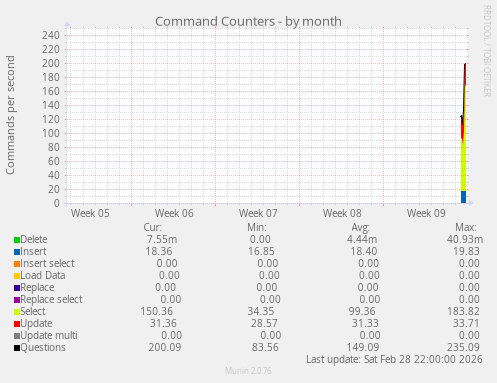This screenshot has width=497, height=383.
Task: Click the 'Week 06' x-axis label
Action: (x=174, y=213)
